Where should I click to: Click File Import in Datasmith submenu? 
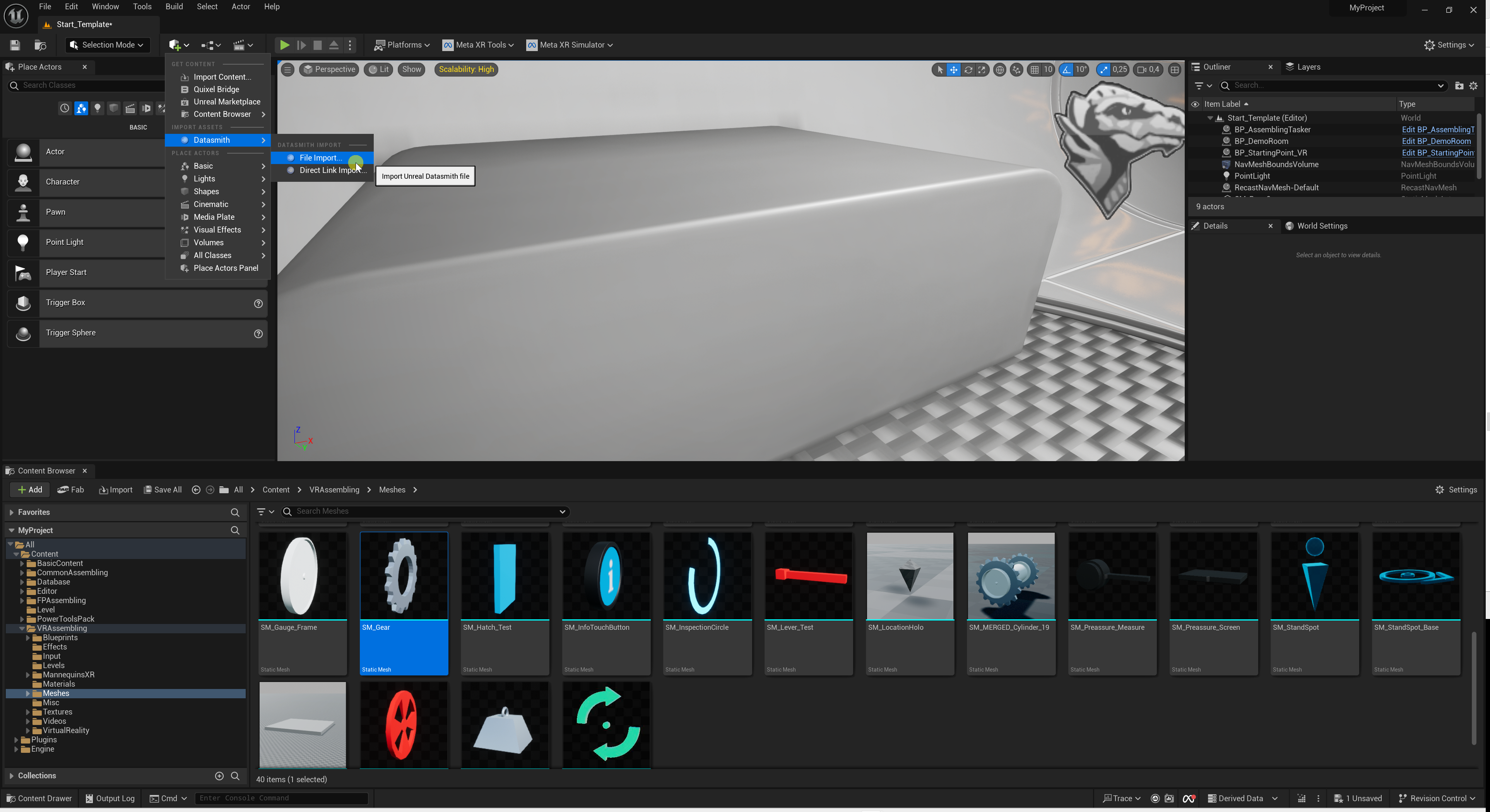320,157
